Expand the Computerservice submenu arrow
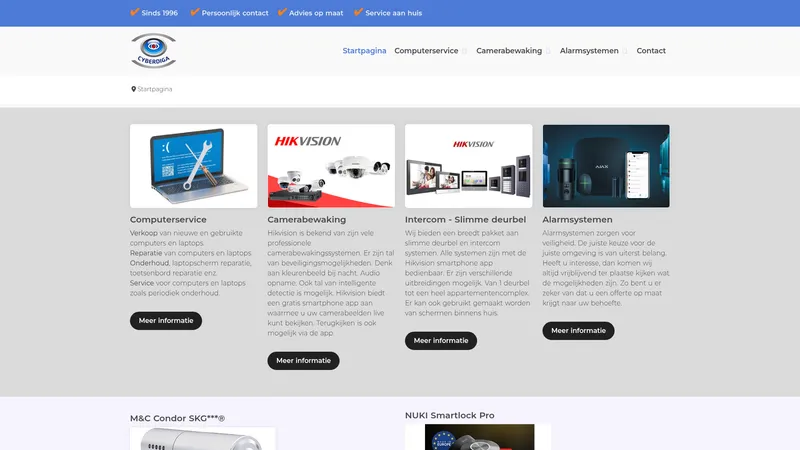The height and width of the screenshot is (450, 800). (x=464, y=51)
